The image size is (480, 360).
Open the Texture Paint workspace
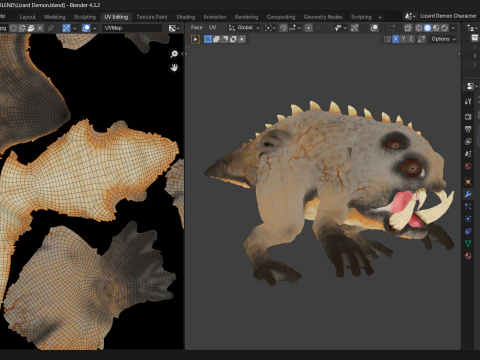coord(152,17)
